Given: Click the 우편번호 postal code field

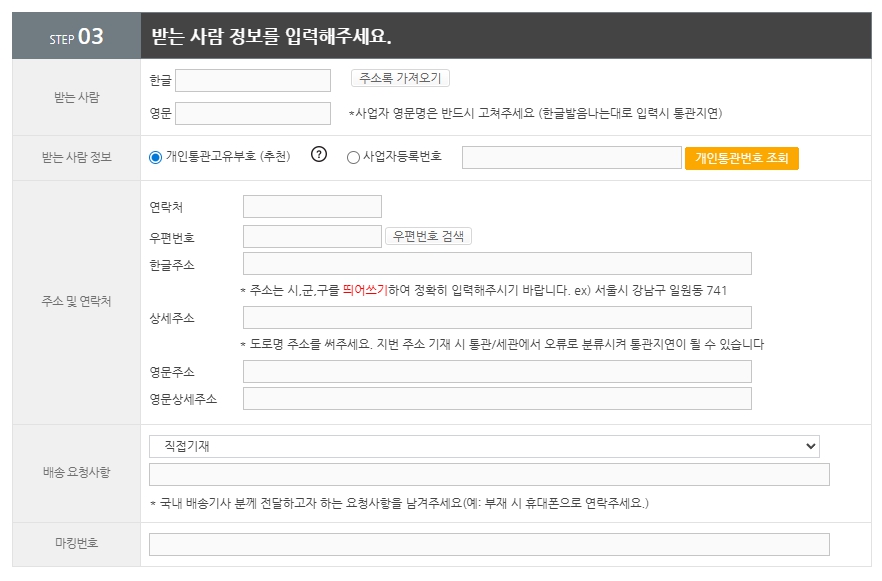Looking at the screenshot, I should coord(312,237).
